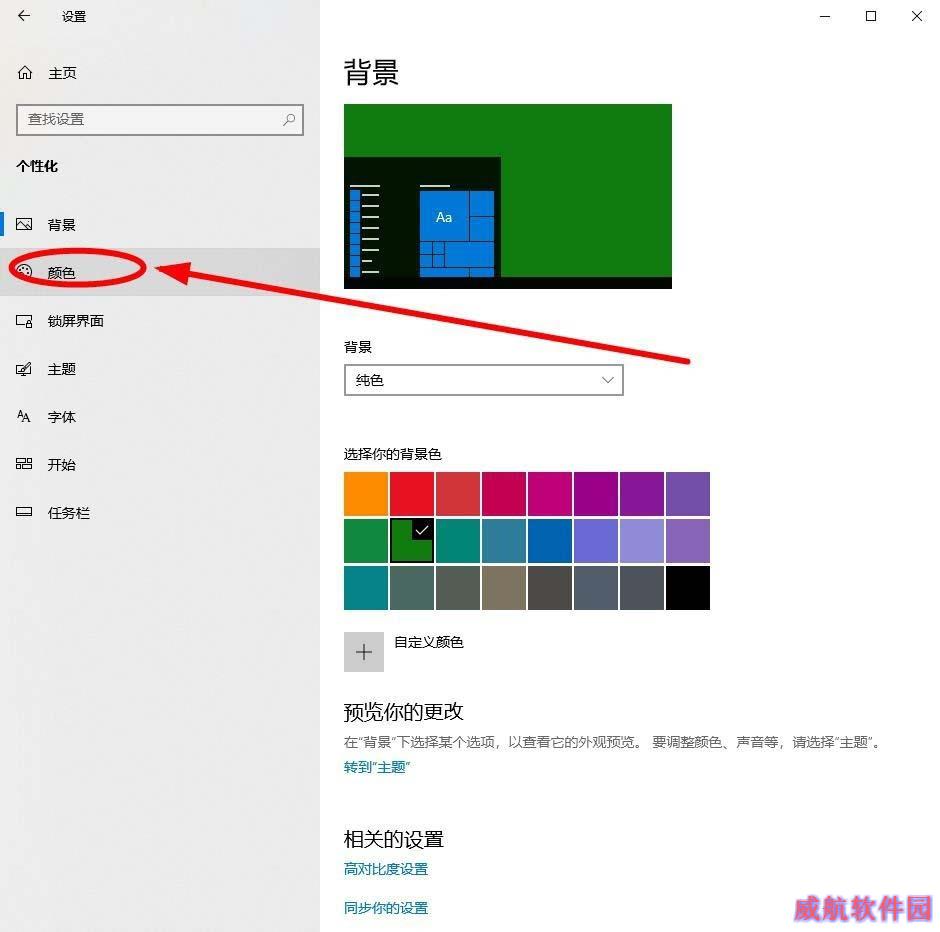Screen dimensions: 940x932
Task: Pick the olive gray third swatch in third row
Action: 458,588
